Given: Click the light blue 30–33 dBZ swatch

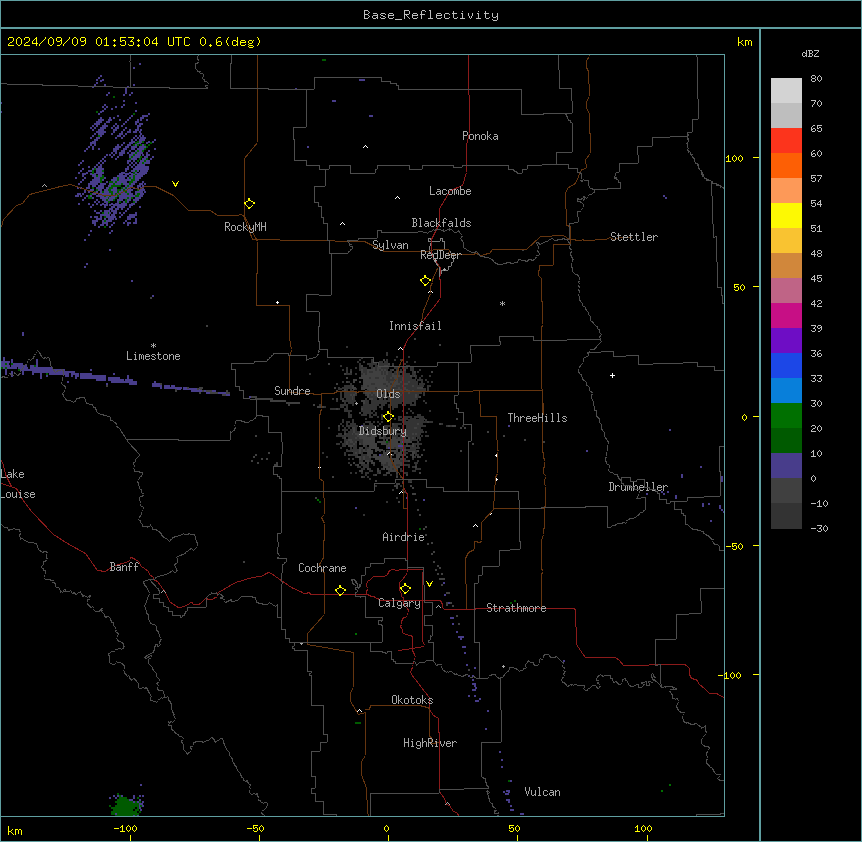Looking at the screenshot, I should pos(786,391).
